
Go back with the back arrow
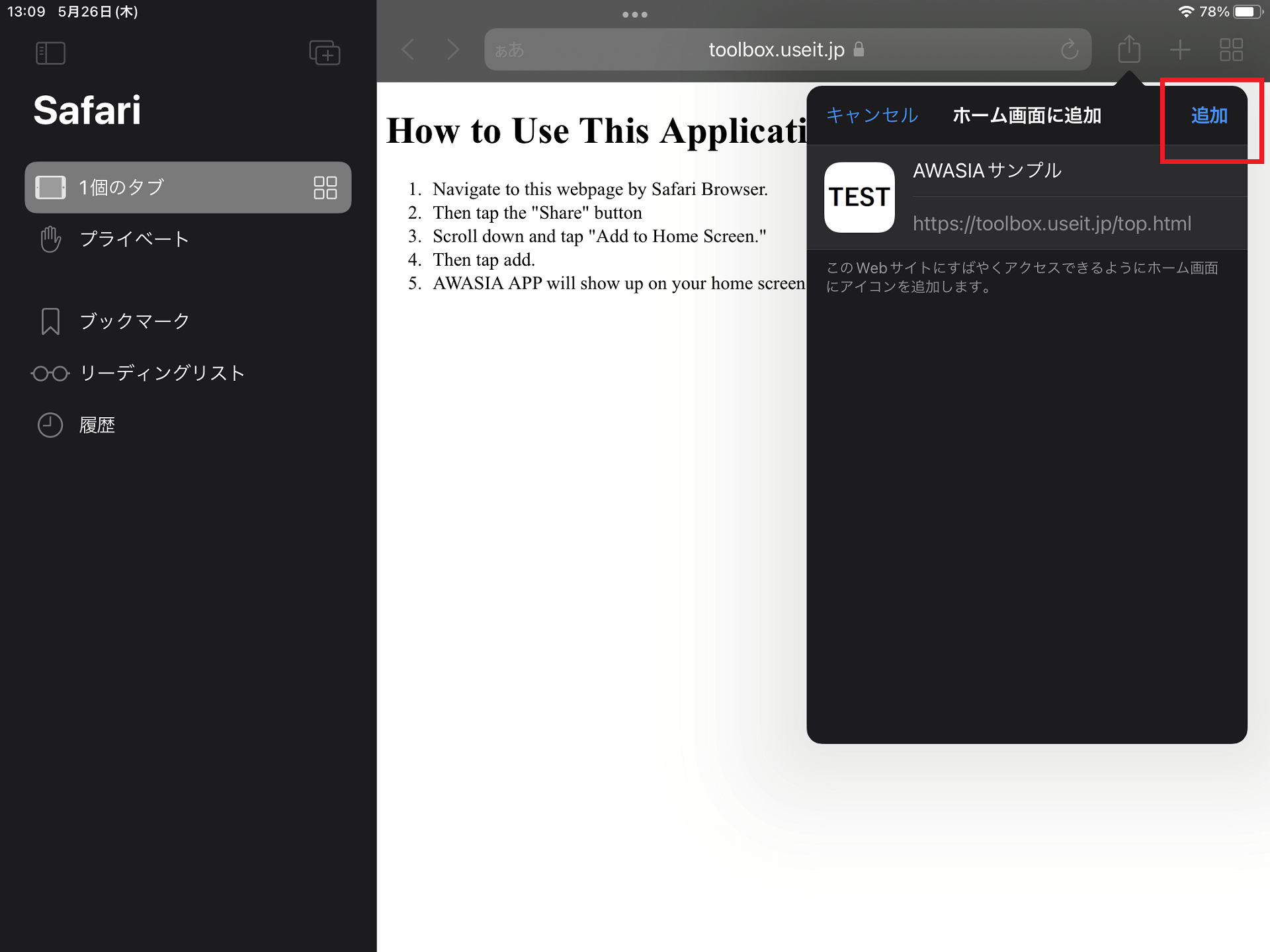pos(408,50)
